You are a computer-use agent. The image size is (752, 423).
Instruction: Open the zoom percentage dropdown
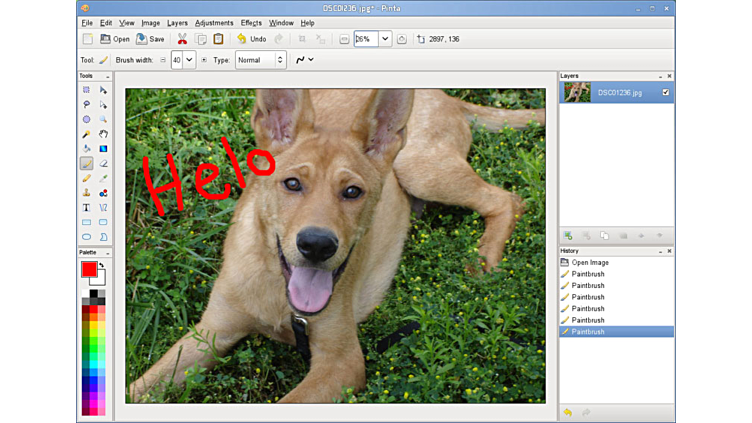tap(385, 39)
